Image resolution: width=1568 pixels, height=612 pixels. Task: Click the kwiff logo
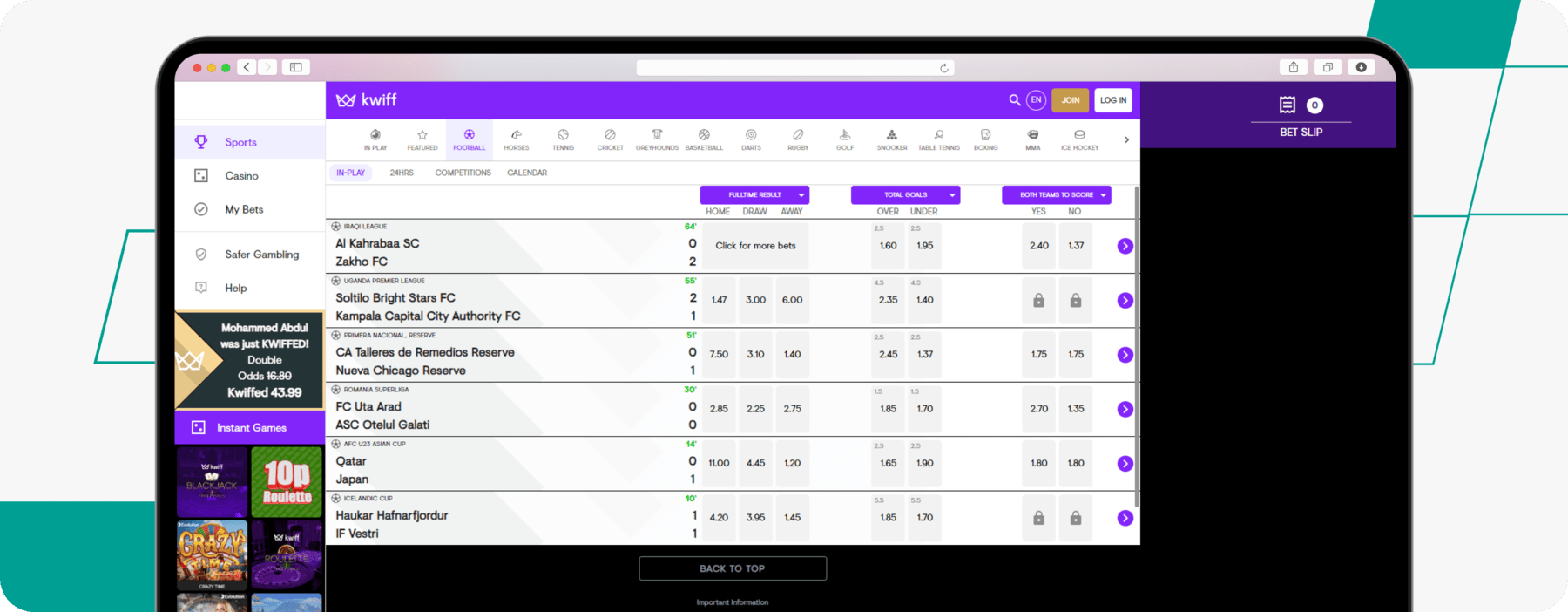[367, 100]
